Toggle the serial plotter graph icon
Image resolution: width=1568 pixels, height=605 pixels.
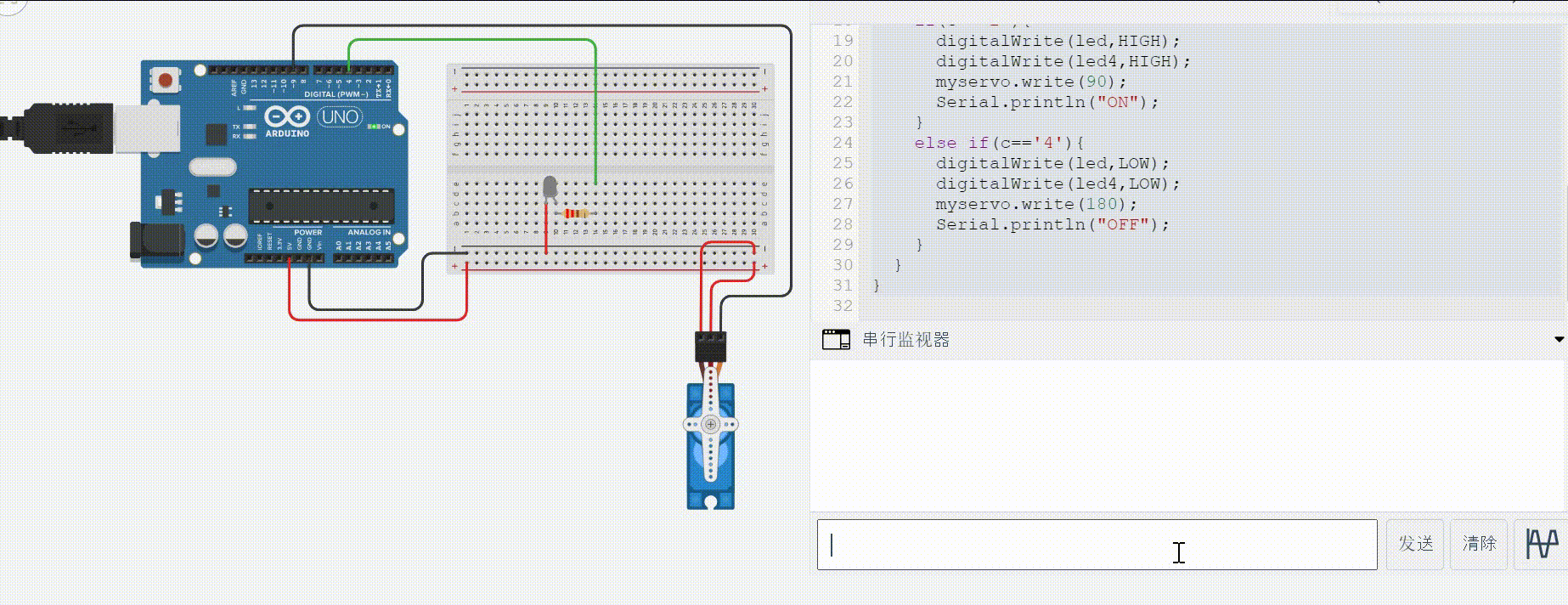click(1542, 544)
